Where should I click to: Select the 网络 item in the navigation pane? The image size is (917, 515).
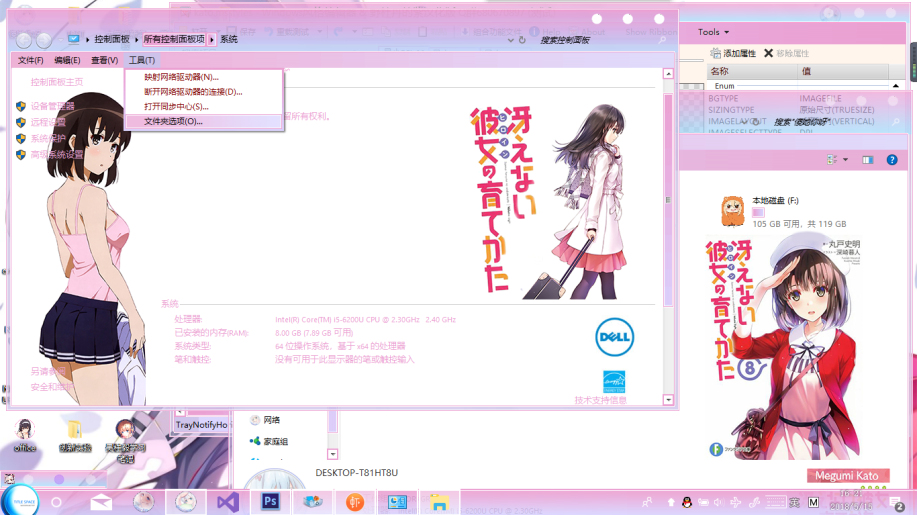(271, 420)
